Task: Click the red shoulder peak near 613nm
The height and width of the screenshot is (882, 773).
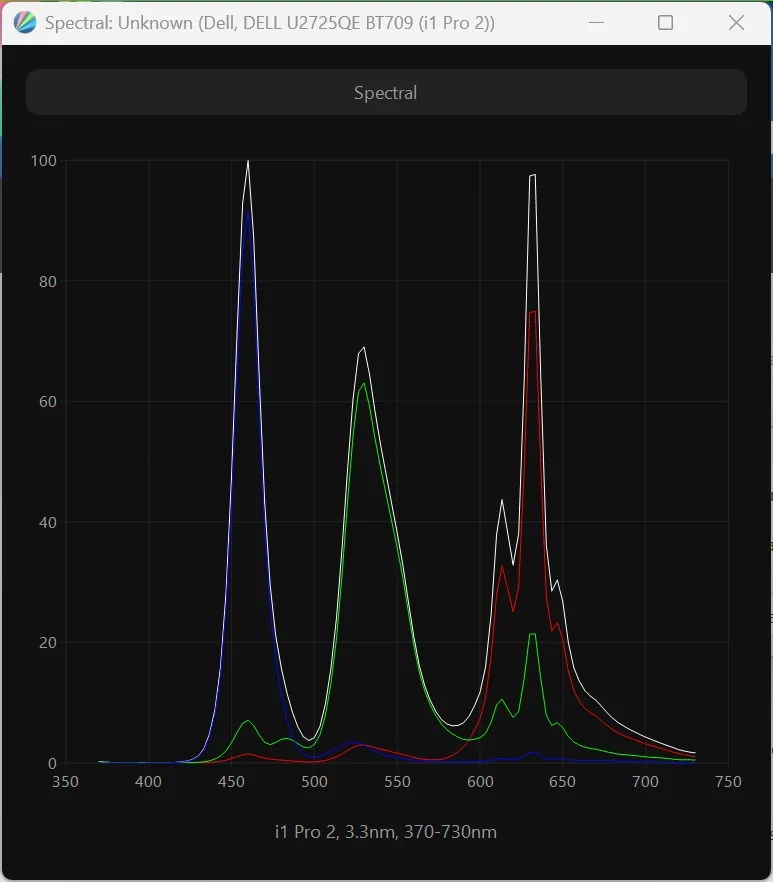Action: (x=502, y=566)
